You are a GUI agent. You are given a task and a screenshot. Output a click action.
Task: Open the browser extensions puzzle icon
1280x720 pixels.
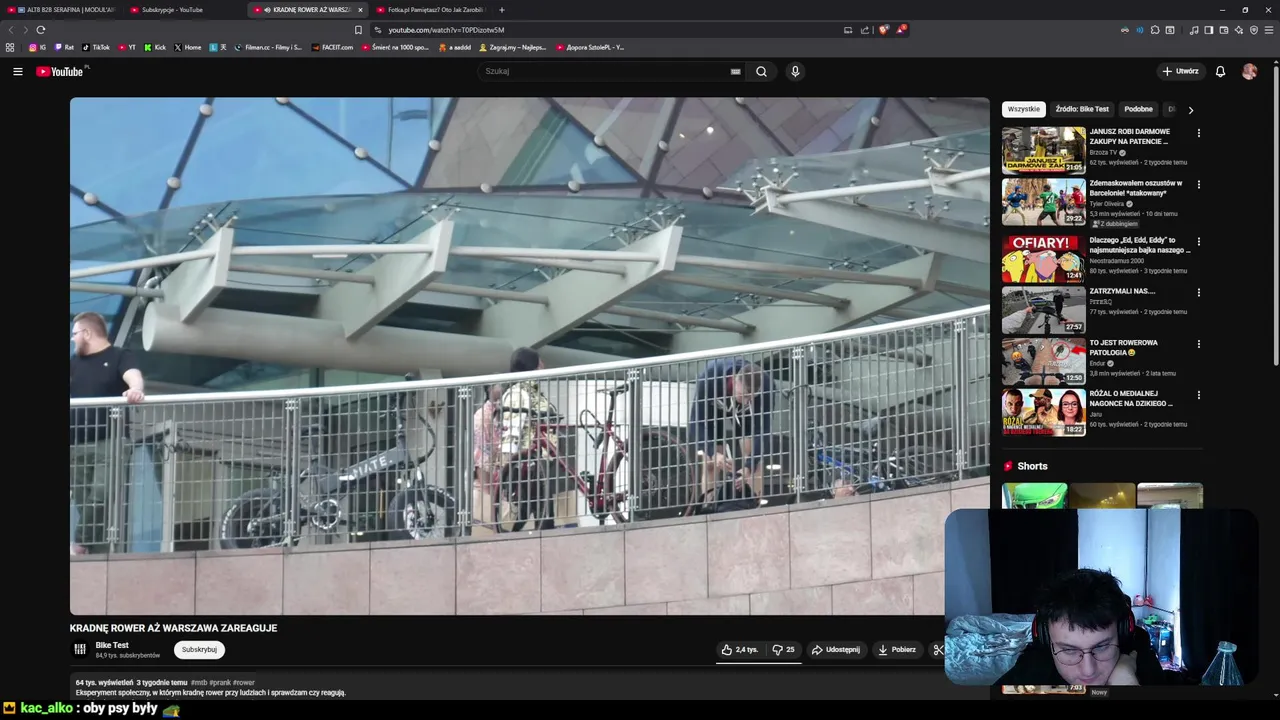click(x=1155, y=30)
